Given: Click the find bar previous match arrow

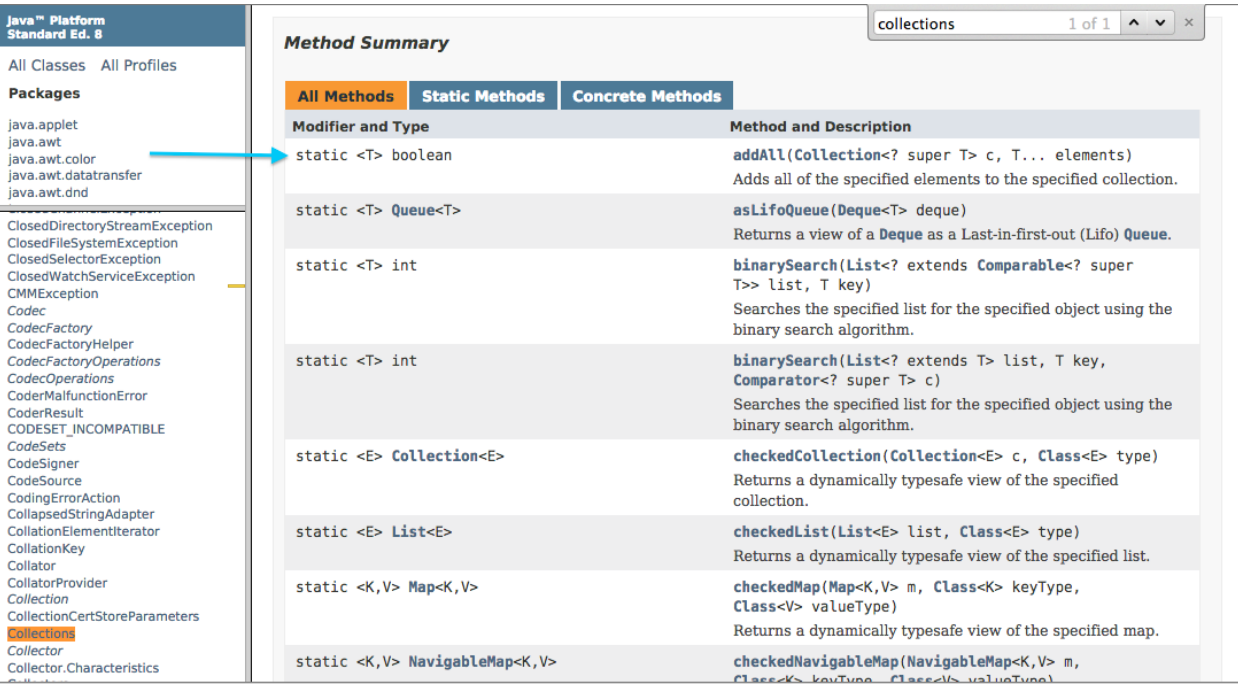Looking at the screenshot, I should pyautogui.click(x=1134, y=23).
